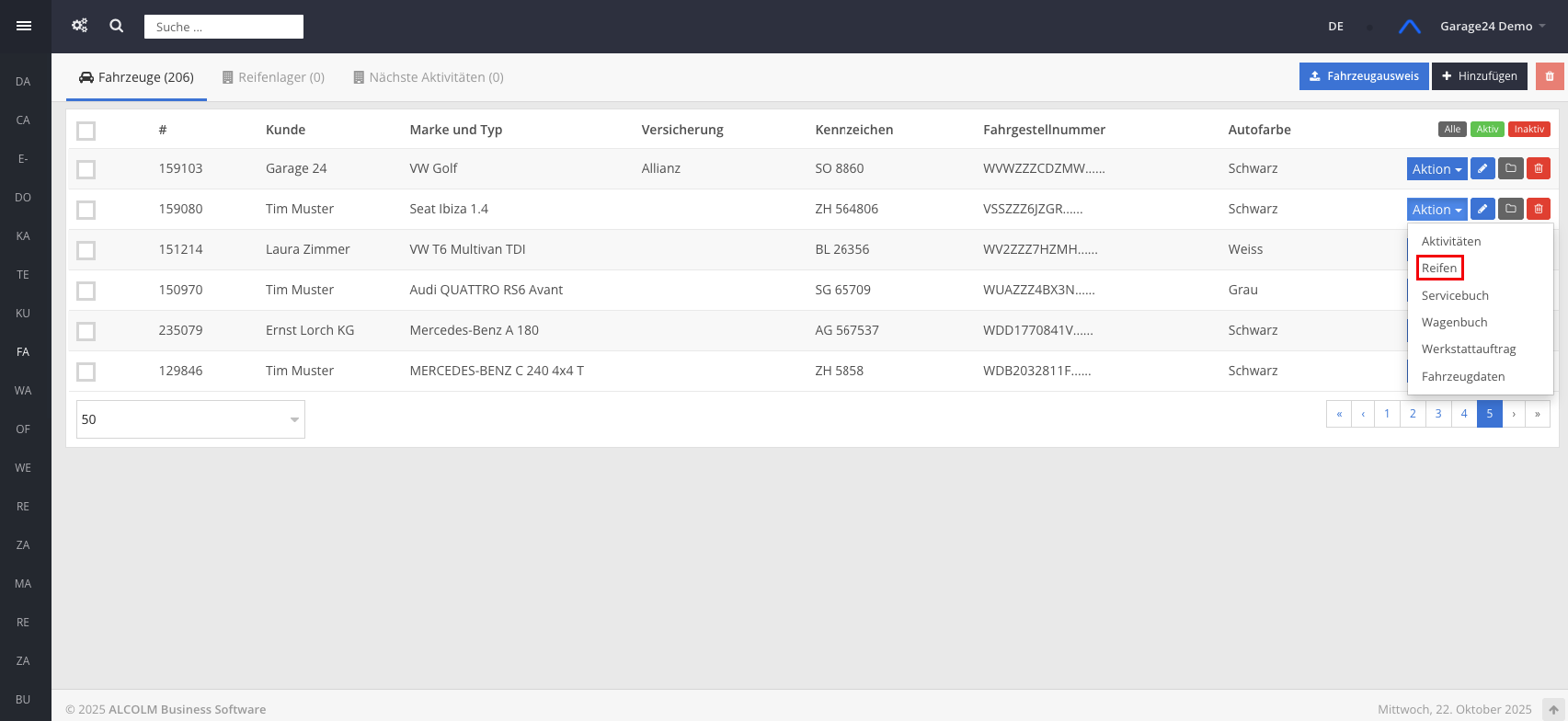Open the page size dropdown showing 50
The height and width of the screenshot is (721, 1568).
[x=190, y=419]
